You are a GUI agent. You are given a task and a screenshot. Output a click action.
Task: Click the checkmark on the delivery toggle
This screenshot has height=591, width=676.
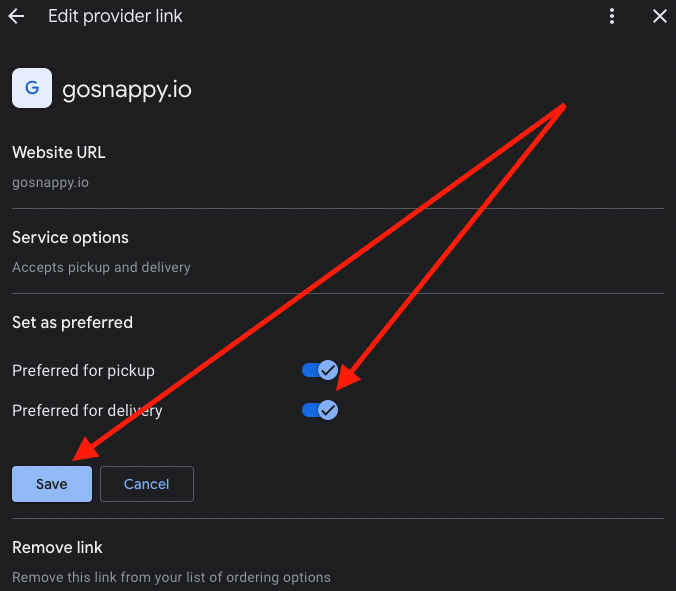328,410
